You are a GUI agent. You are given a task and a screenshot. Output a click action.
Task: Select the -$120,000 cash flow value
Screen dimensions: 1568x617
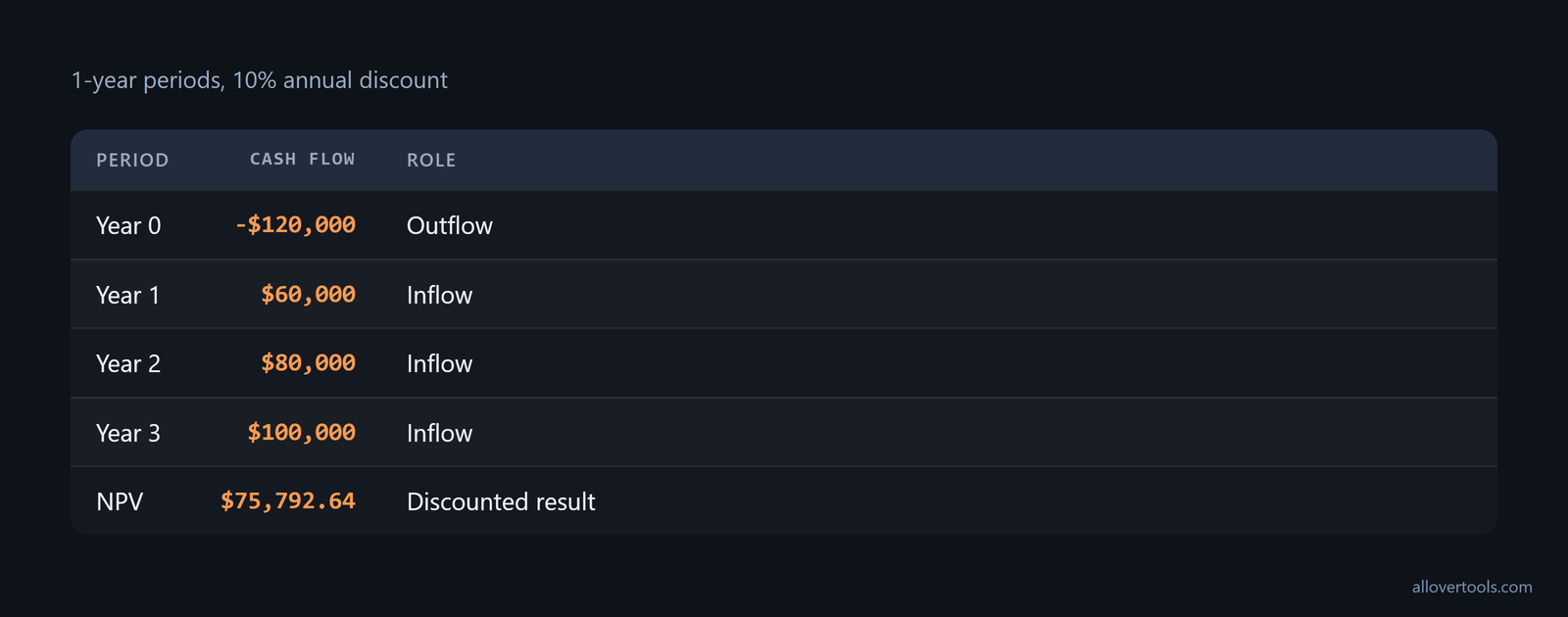(x=295, y=224)
